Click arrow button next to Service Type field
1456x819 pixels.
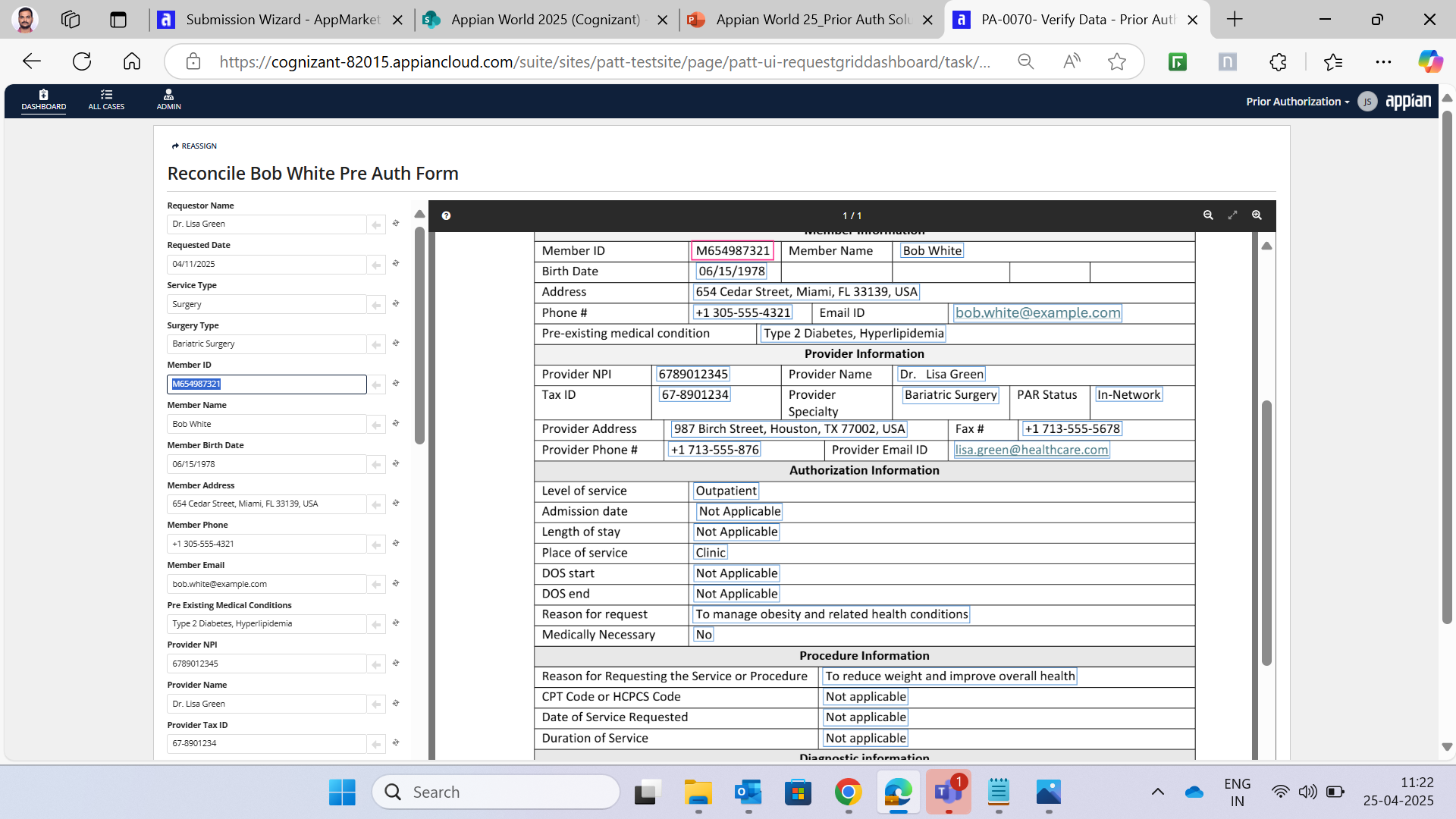click(376, 305)
